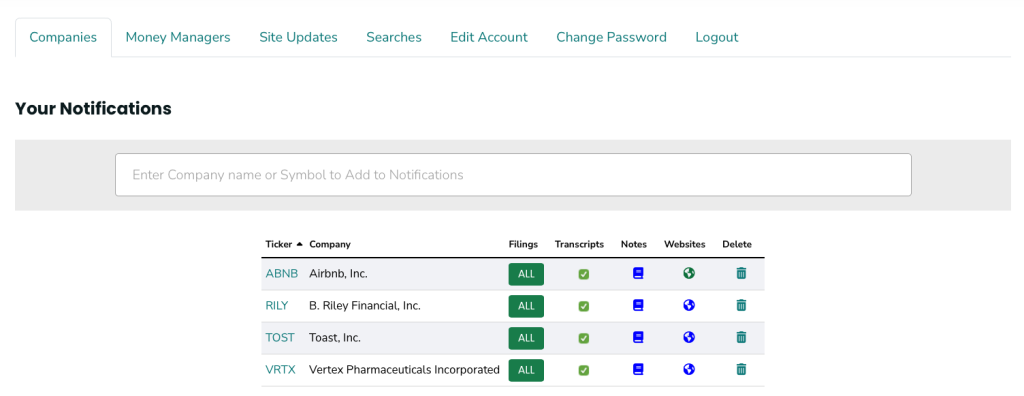Click the Toast, Inc. company name

(x=334, y=338)
